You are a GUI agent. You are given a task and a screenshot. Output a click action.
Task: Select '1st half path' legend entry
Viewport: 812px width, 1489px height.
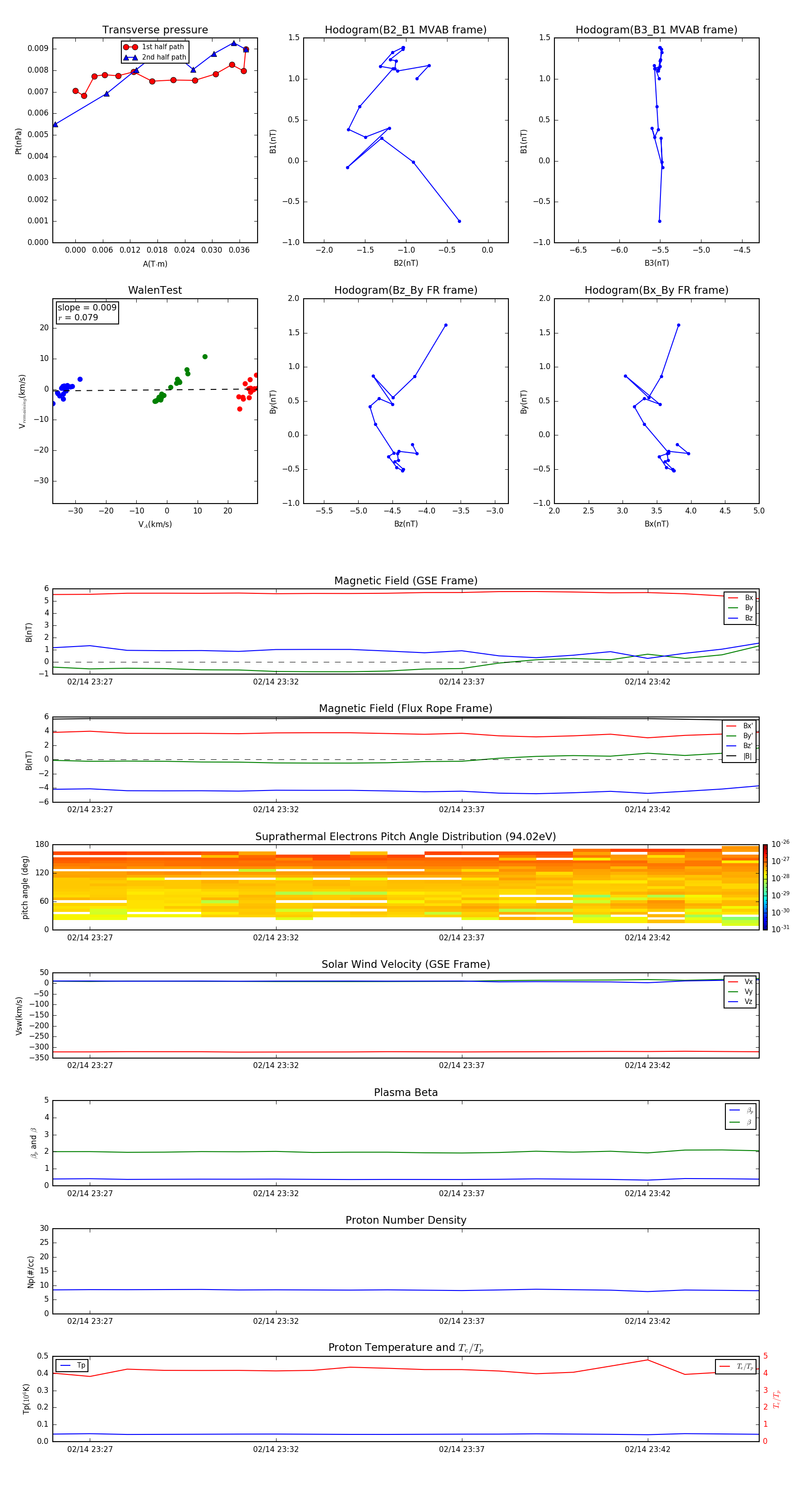154,47
